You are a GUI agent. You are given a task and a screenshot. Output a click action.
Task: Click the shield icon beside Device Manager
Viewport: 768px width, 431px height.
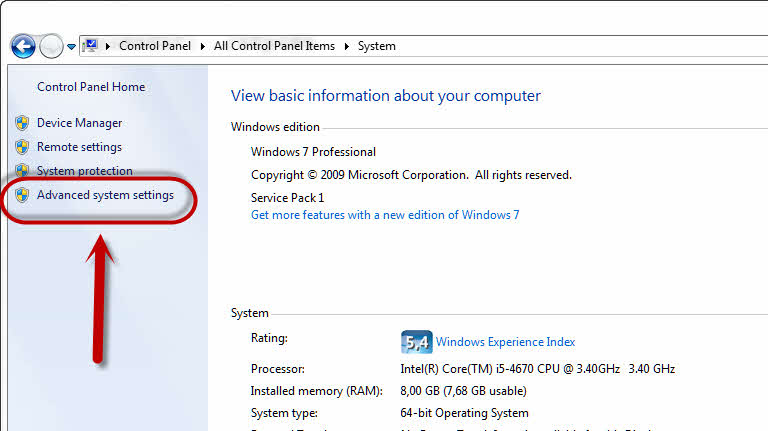22,123
